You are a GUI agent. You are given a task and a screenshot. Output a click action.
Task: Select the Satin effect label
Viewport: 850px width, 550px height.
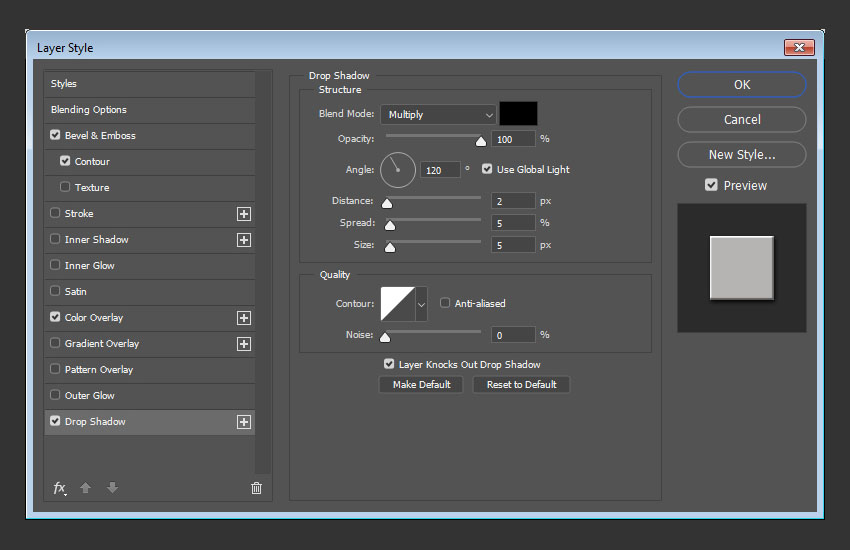coord(76,292)
